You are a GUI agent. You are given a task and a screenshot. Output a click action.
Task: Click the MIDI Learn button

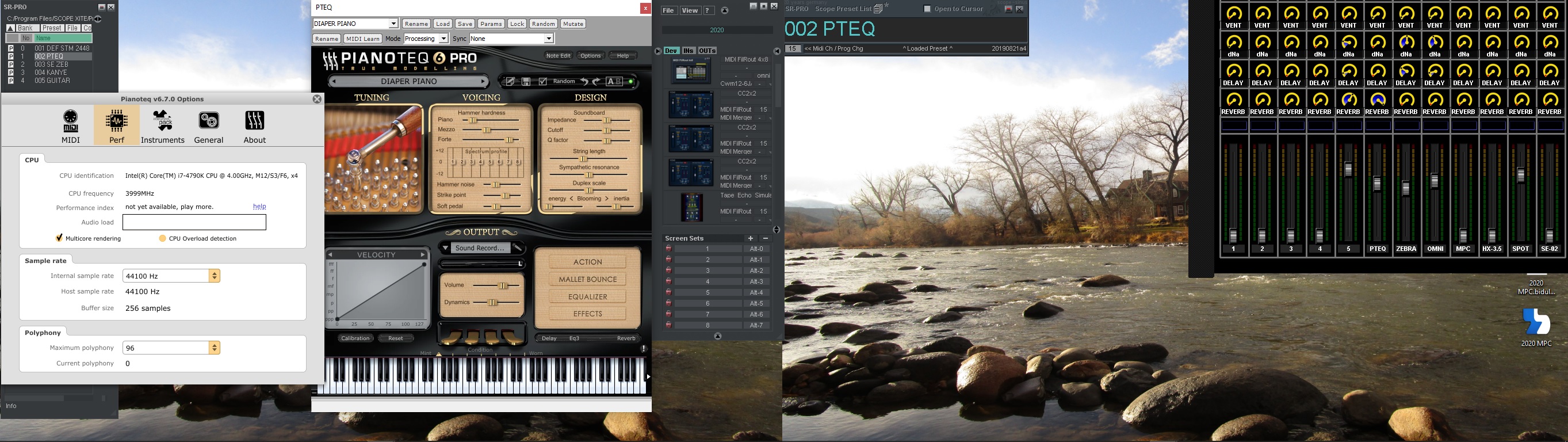coord(362,39)
